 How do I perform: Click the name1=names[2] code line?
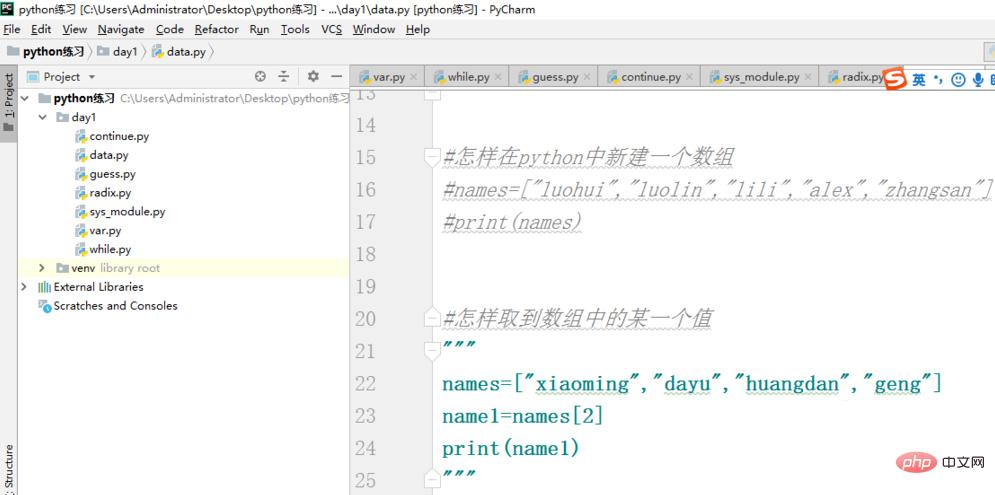tap(523, 416)
